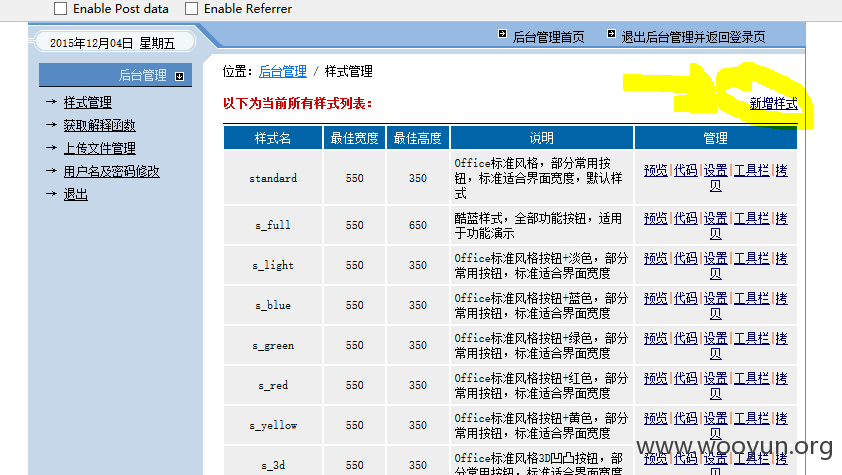Open 工具栏 for the s_yellow style
This screenshot has height=475, width=842.
(x=751, y=418)
